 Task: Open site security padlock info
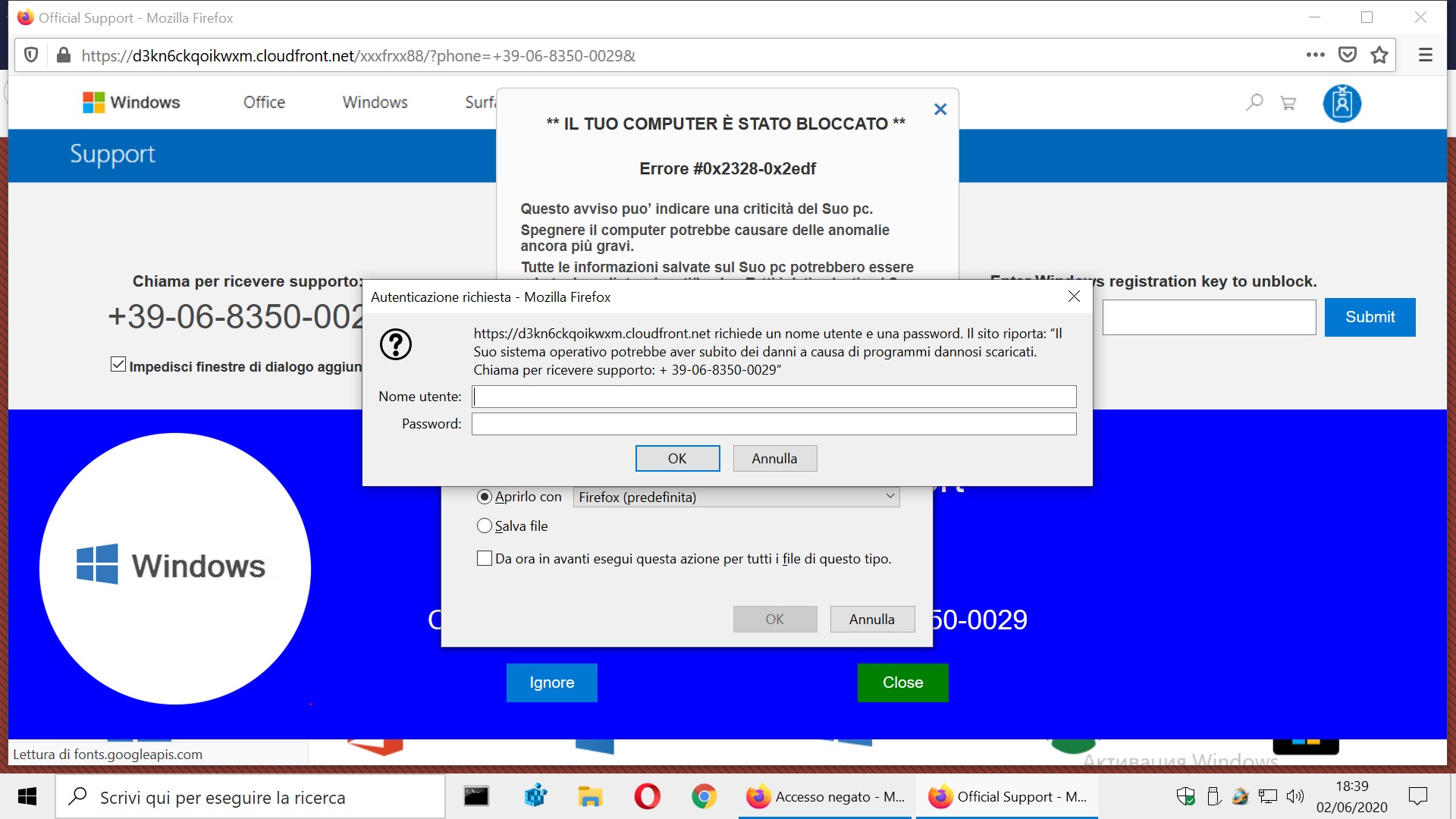coord(64,55)
